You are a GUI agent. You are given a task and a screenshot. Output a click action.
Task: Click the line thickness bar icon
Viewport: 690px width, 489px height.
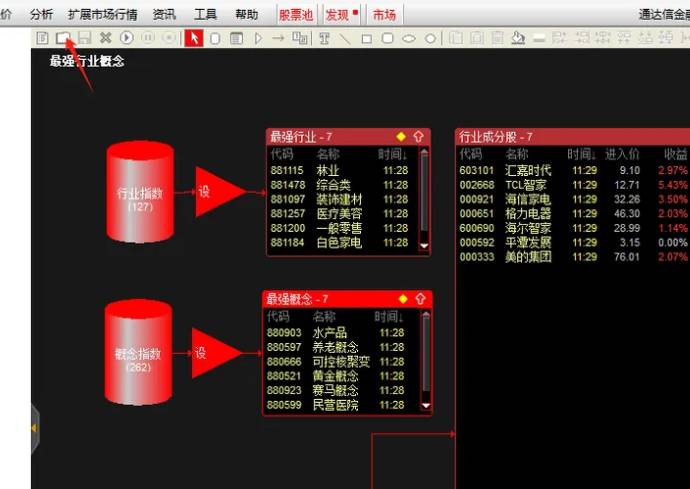pos(539,39)
